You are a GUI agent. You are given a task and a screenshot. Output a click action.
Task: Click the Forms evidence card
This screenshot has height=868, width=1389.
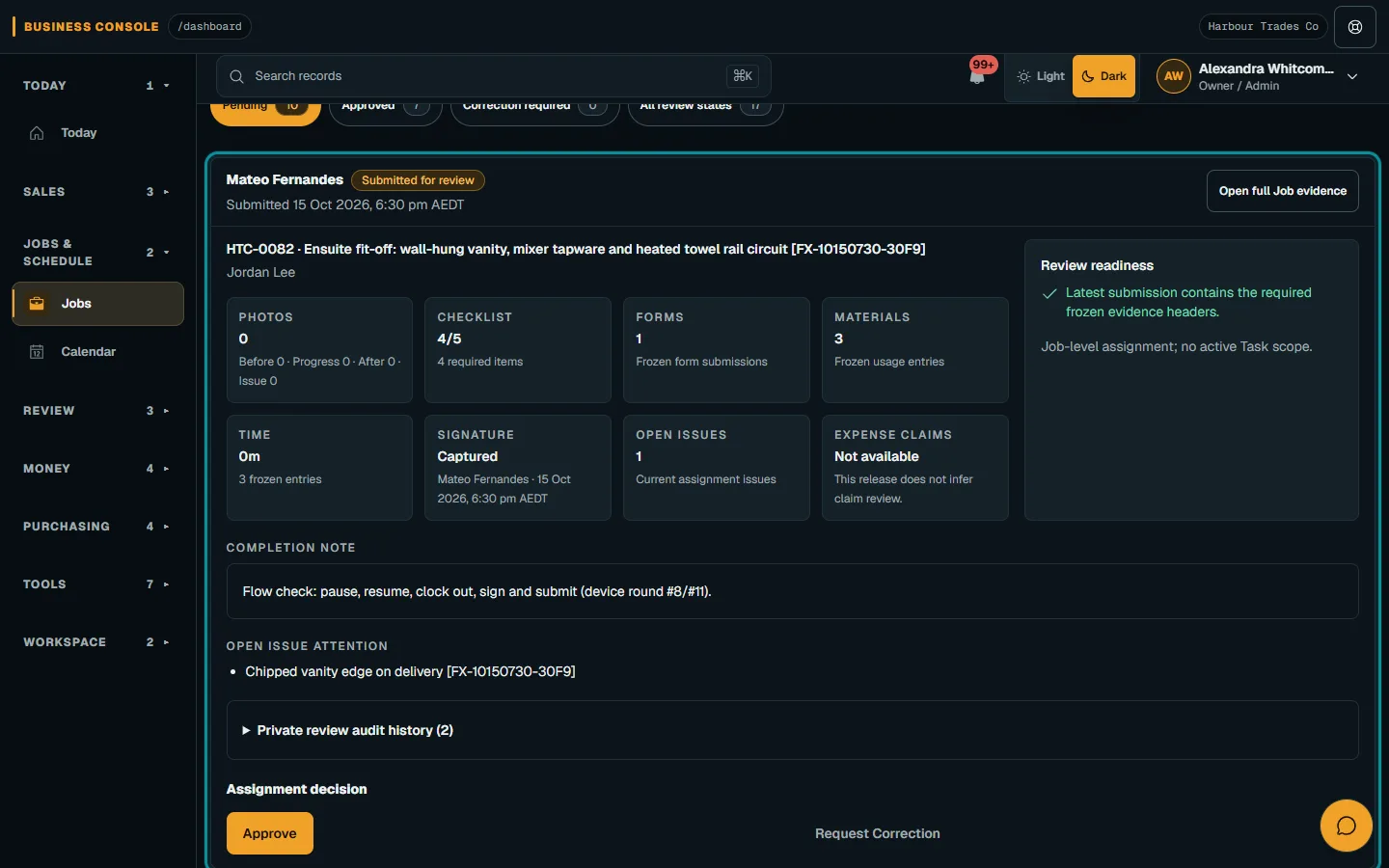pyautogui.click(x=717, y=350)
